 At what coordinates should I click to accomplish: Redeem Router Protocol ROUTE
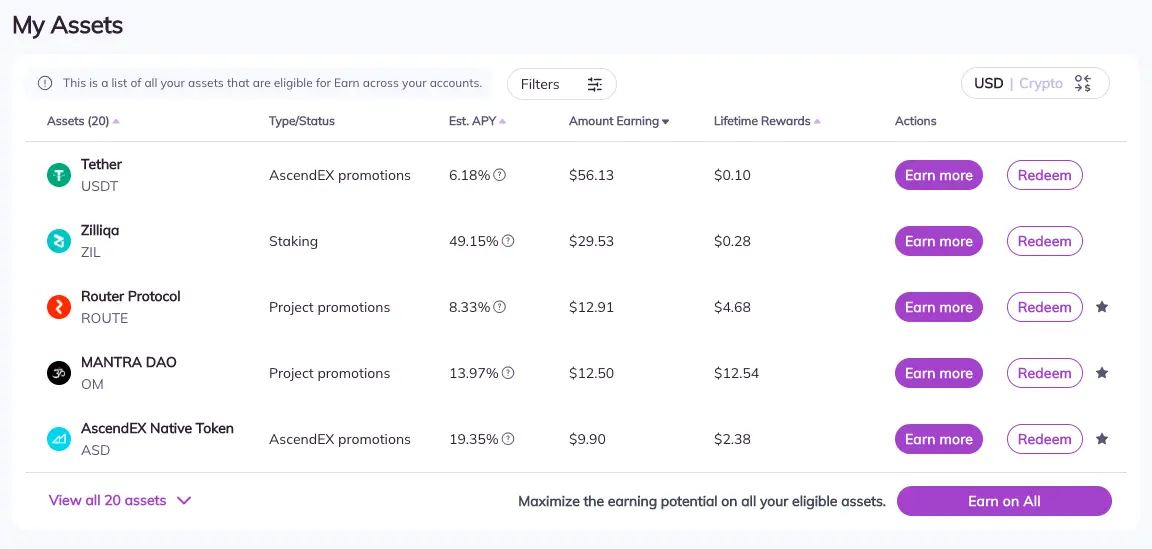1045,307
